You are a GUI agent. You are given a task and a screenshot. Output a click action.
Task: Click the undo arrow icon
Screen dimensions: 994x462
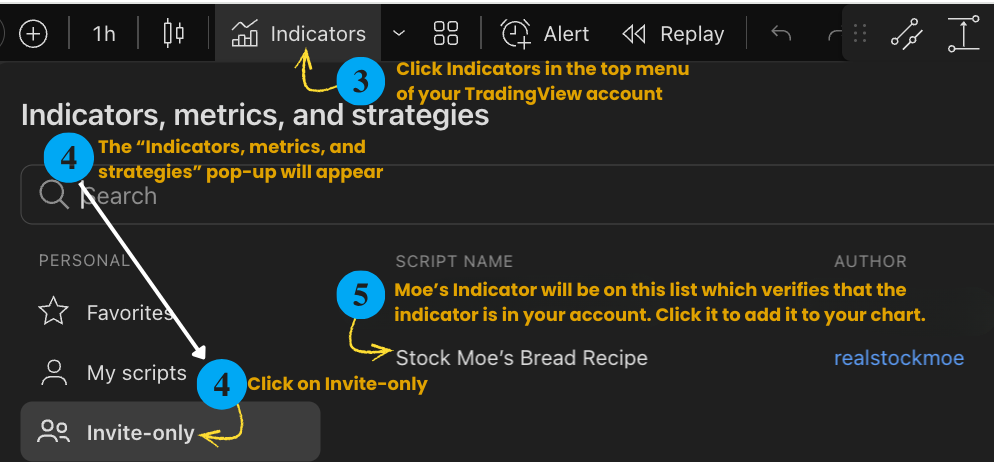pyautogui.click(x=781, y=34)
